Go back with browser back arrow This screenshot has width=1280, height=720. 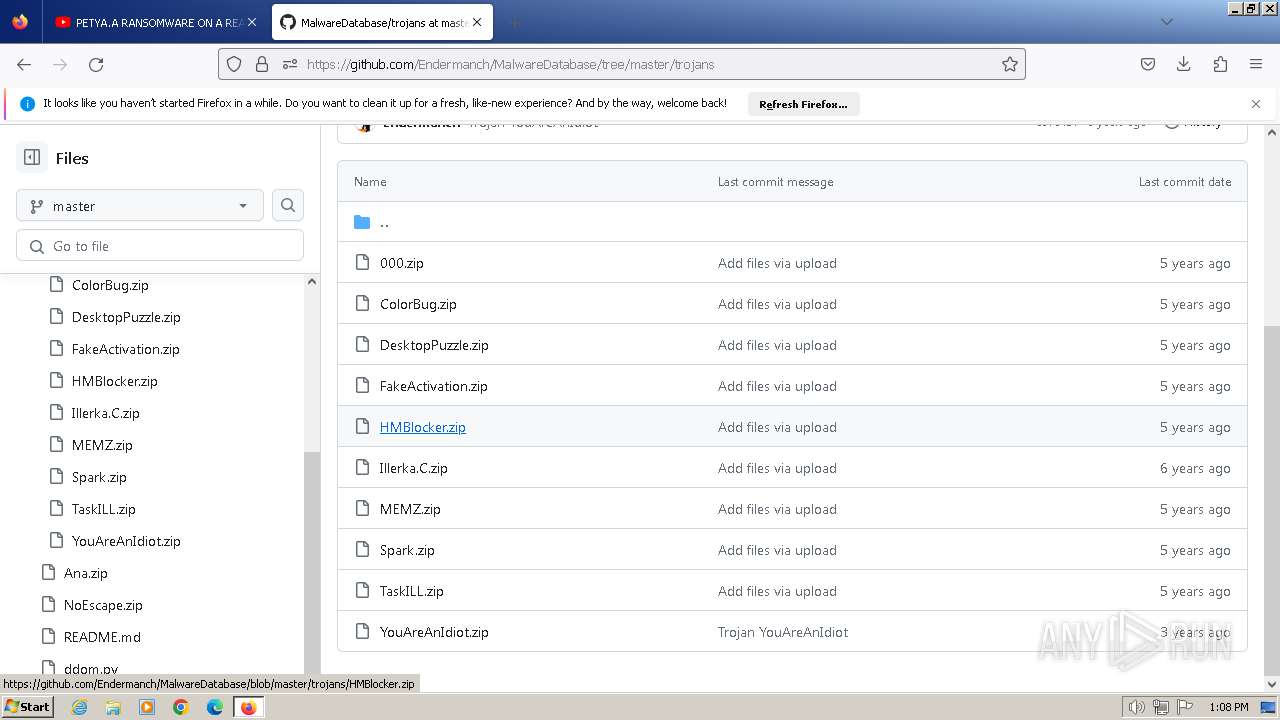pos(24,64)
